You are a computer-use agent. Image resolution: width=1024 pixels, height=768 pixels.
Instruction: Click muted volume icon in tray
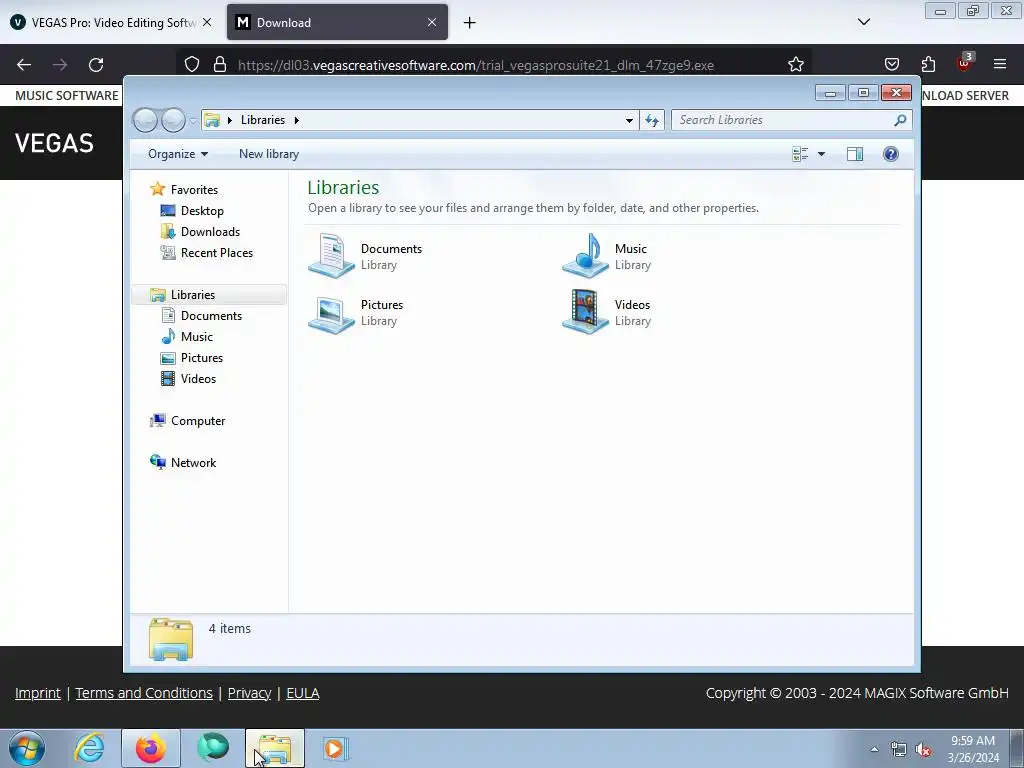tap(923, 750)
